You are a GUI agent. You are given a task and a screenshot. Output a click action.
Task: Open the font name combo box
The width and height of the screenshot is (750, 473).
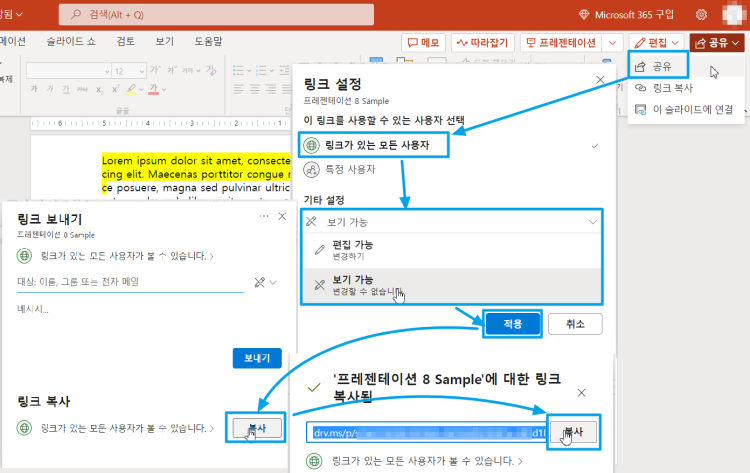coord(69,71)
